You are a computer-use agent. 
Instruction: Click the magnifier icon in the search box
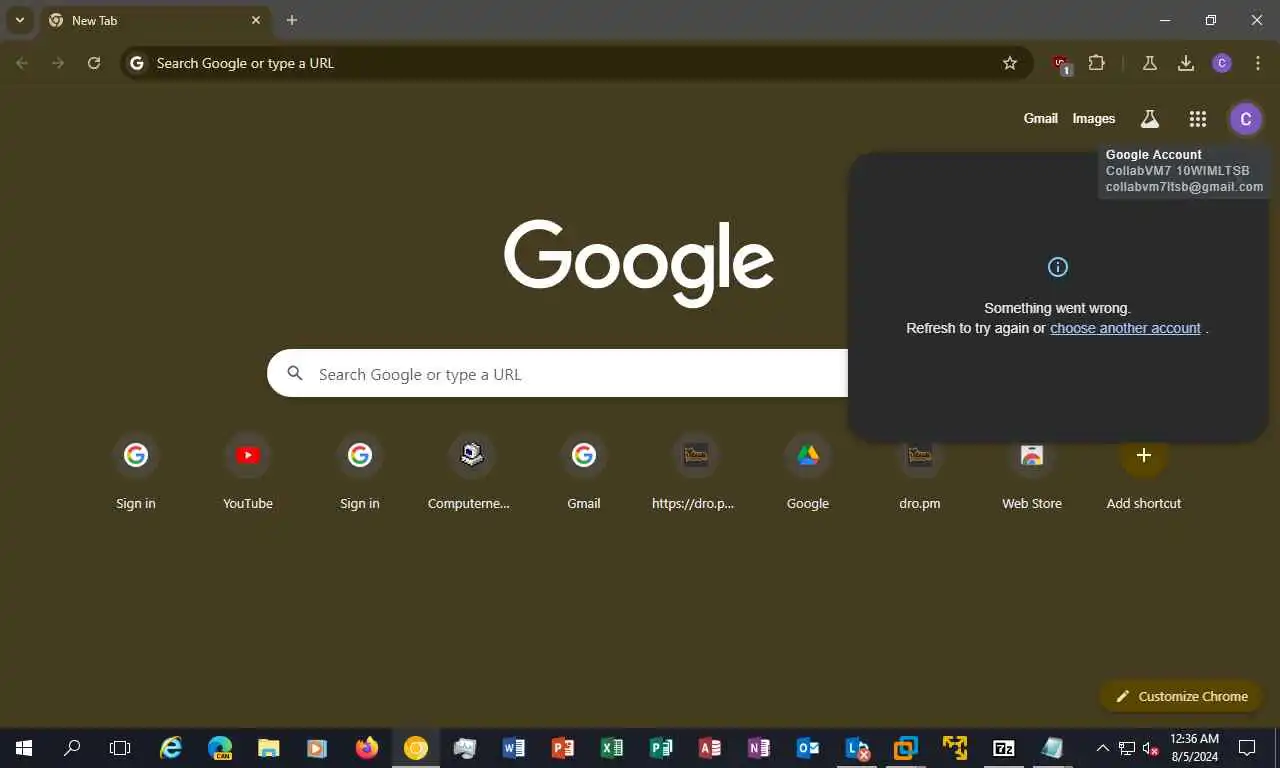(295, 373)
